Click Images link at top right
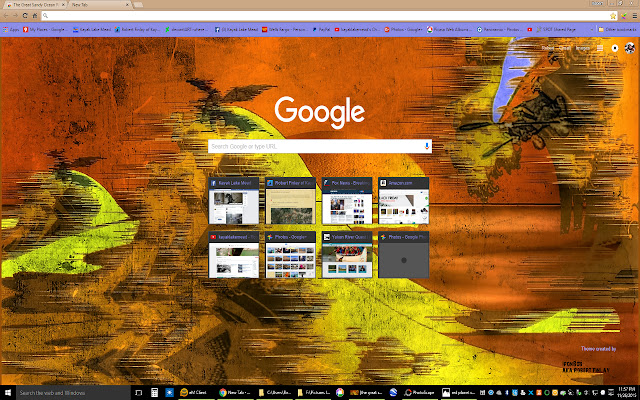The image size is (640, 400). [x=582, y=48]
